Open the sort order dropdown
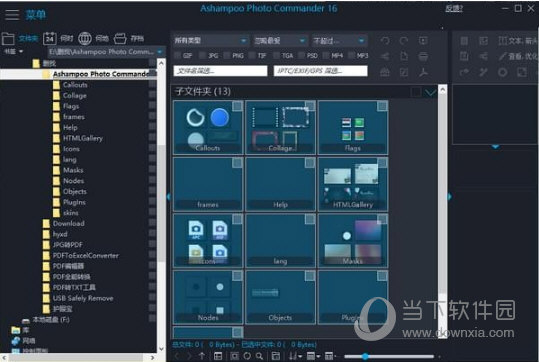539x362 pixels. 295,356
